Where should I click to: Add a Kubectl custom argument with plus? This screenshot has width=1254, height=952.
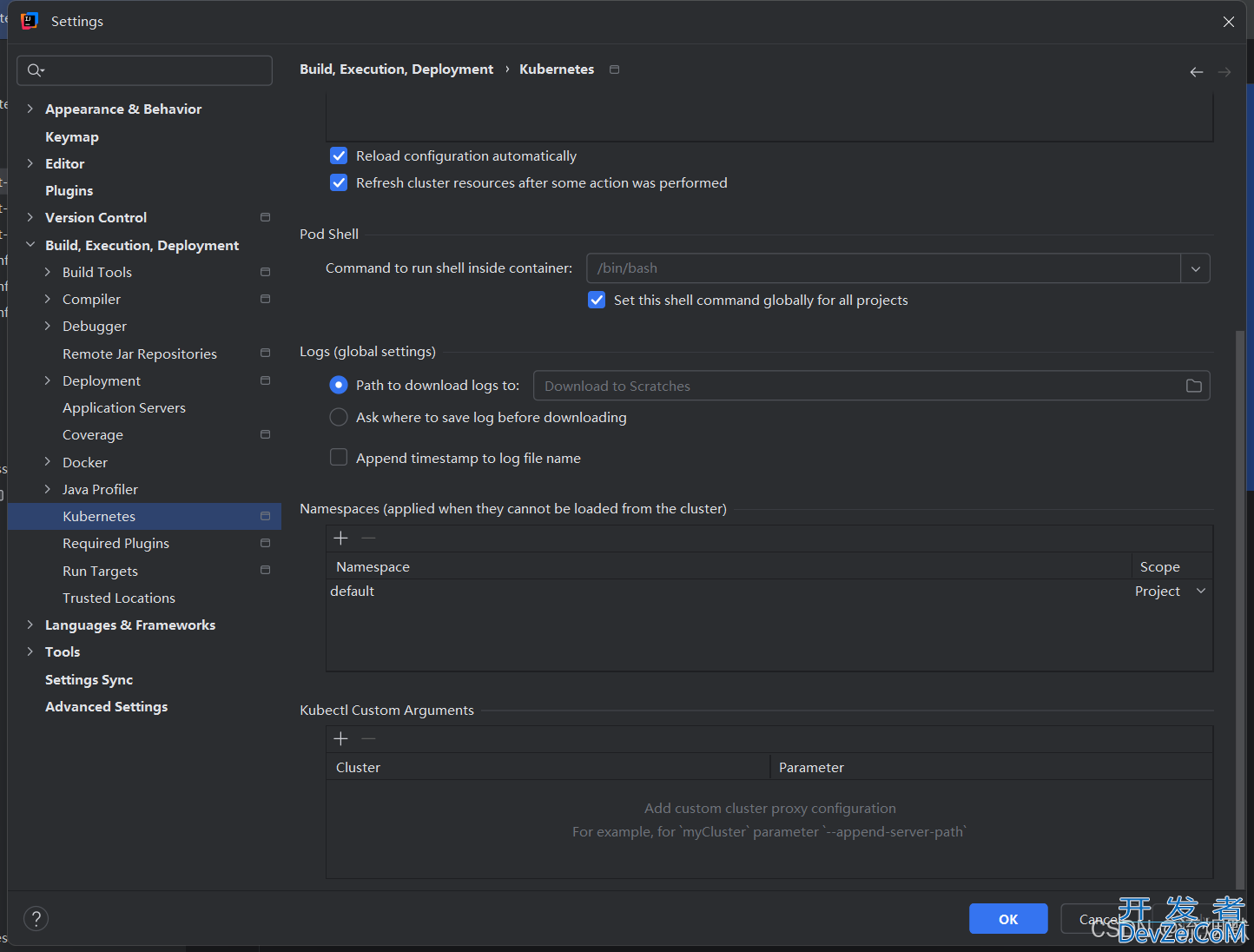coord(340,739)
